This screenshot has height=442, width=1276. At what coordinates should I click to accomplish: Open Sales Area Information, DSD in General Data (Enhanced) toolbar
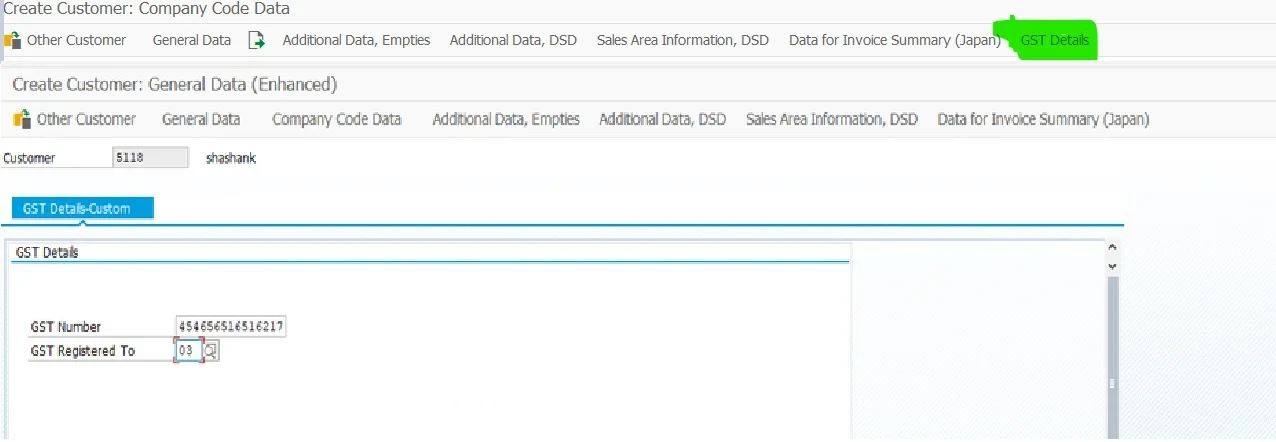tap(832, 119)
